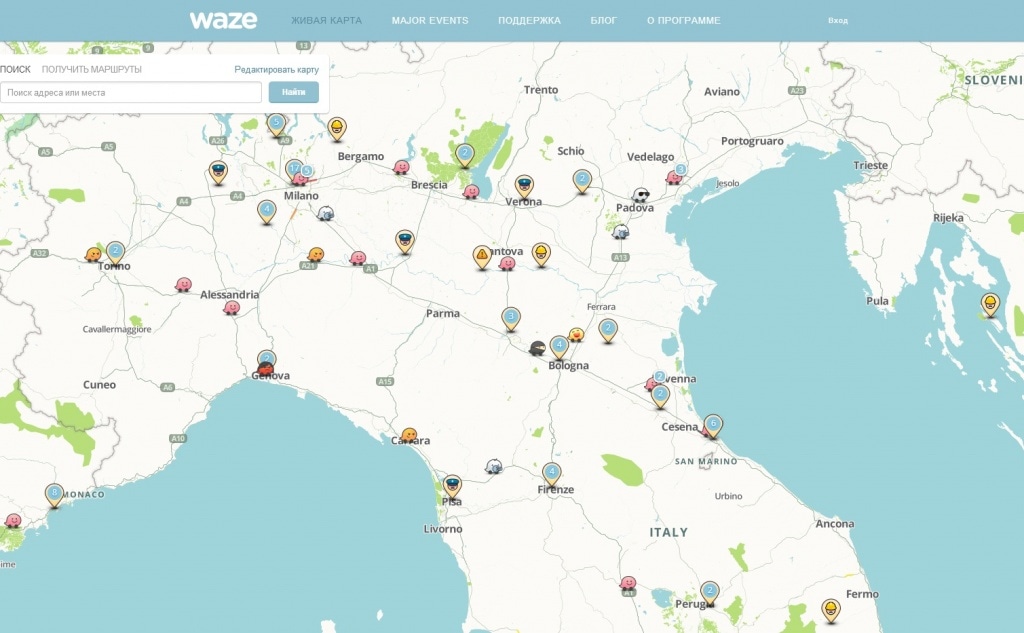Open the Редактировать карту link
Image resolution: width=1024 pixels, height=633 pixels.
[x=278, y=69]
